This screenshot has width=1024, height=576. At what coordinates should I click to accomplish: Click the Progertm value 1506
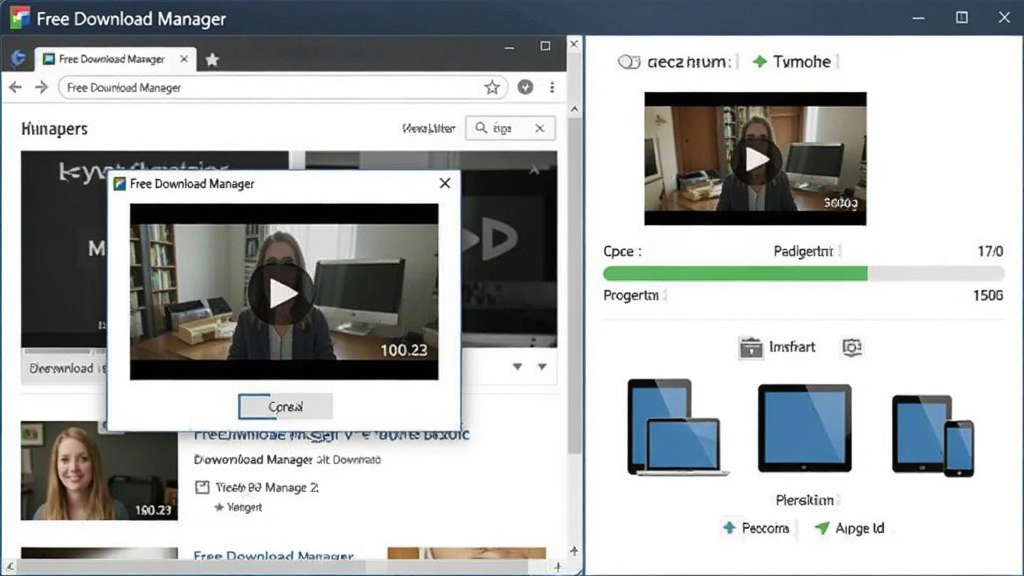[988, 295]
